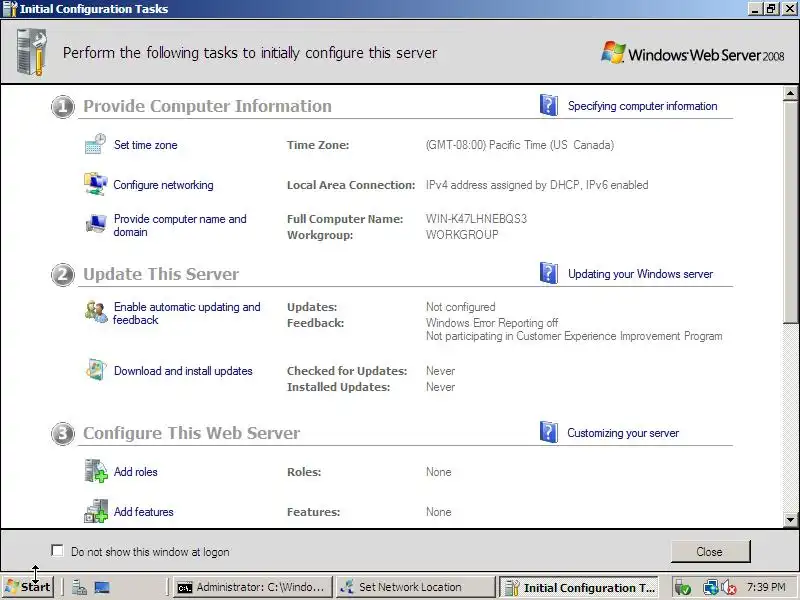Click the green shield tray icon

pyautogui.click(x=683, y=588)
